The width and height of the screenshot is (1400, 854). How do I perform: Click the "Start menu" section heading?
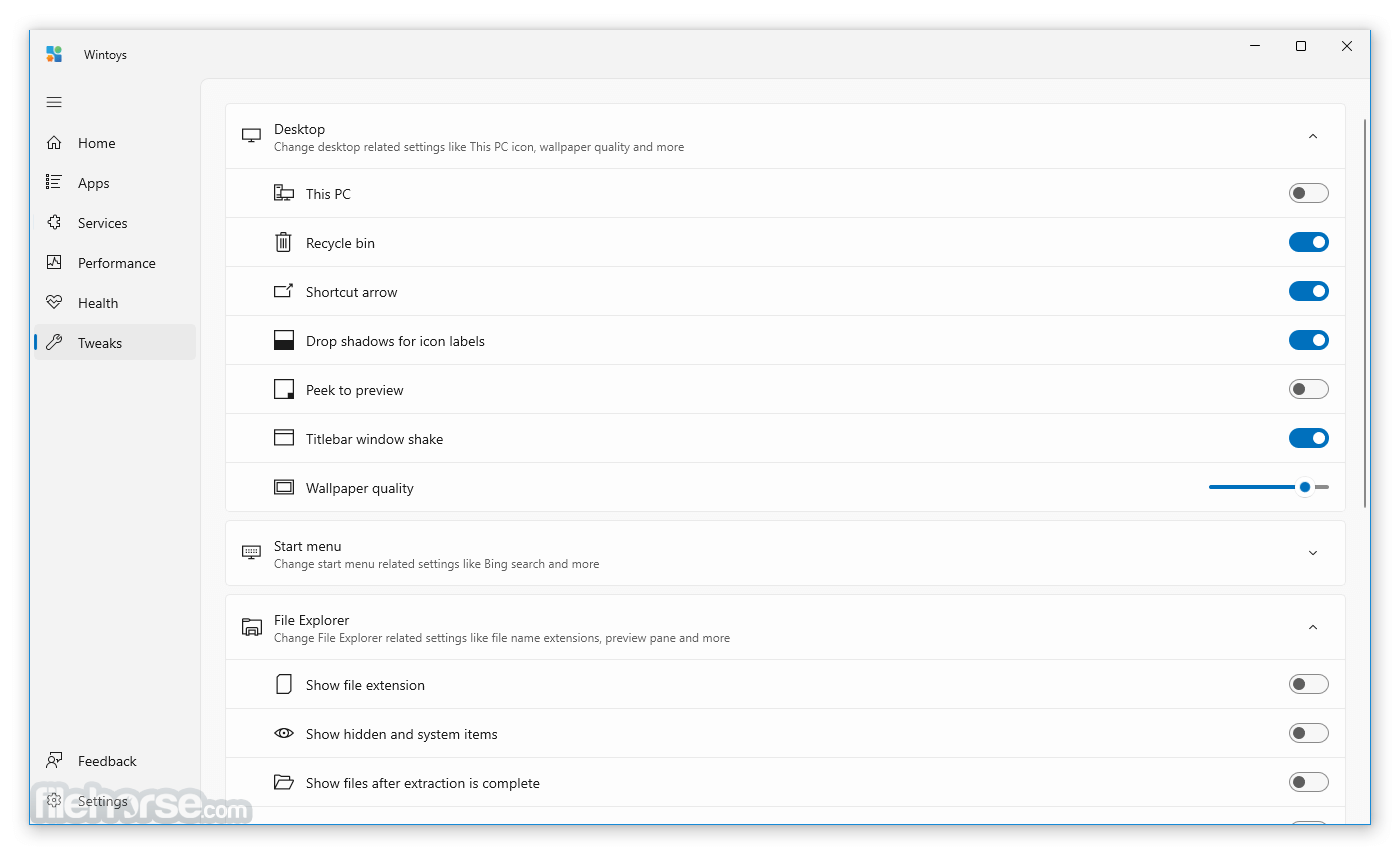point(307,546)
